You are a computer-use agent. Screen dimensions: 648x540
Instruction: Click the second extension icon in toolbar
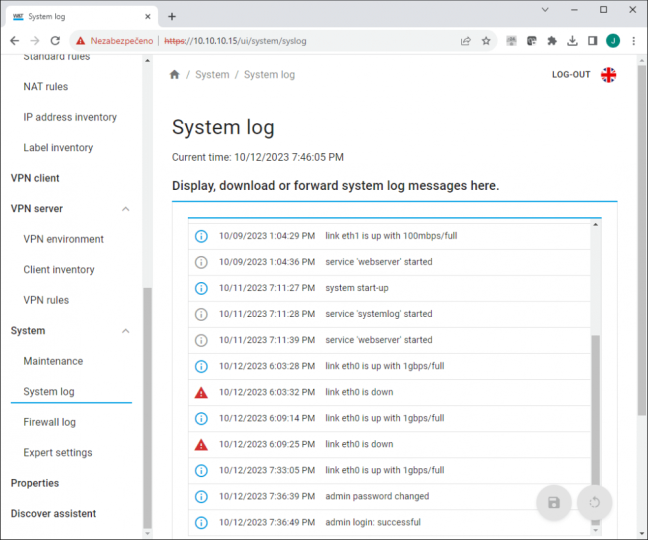pos(531,40)
